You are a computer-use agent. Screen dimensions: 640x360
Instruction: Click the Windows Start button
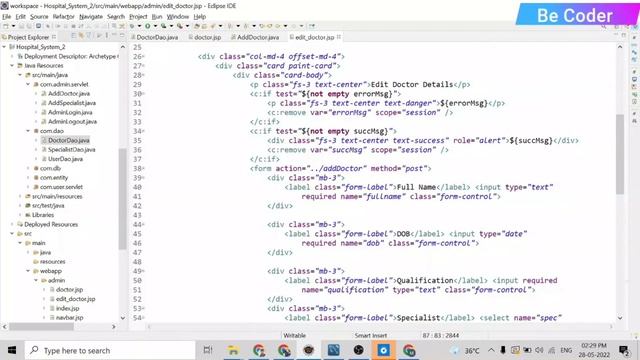(12, 350)
